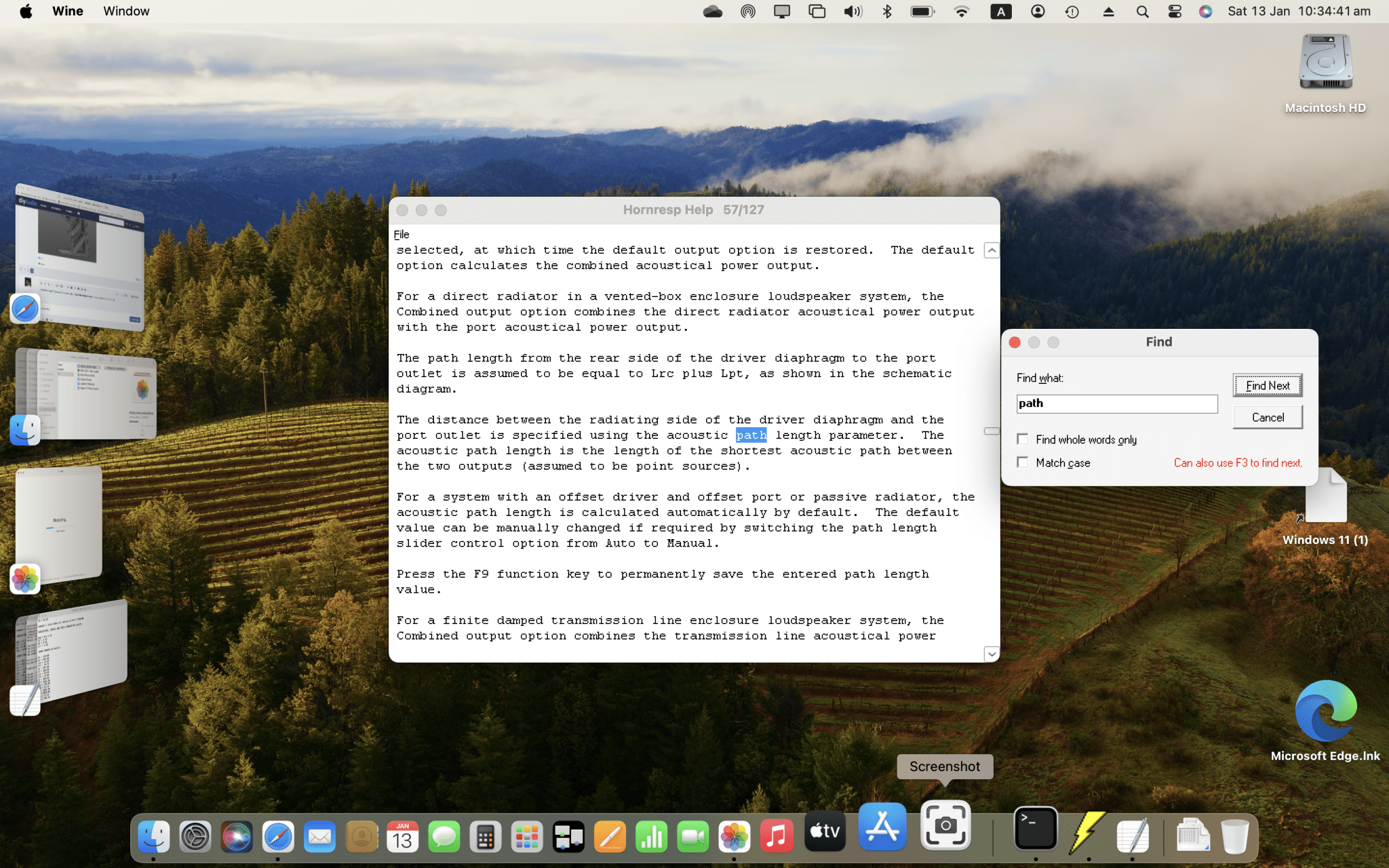The image size is (1389, 868).
Task: Open Photos from the Dock
Action: click(734, 837)
